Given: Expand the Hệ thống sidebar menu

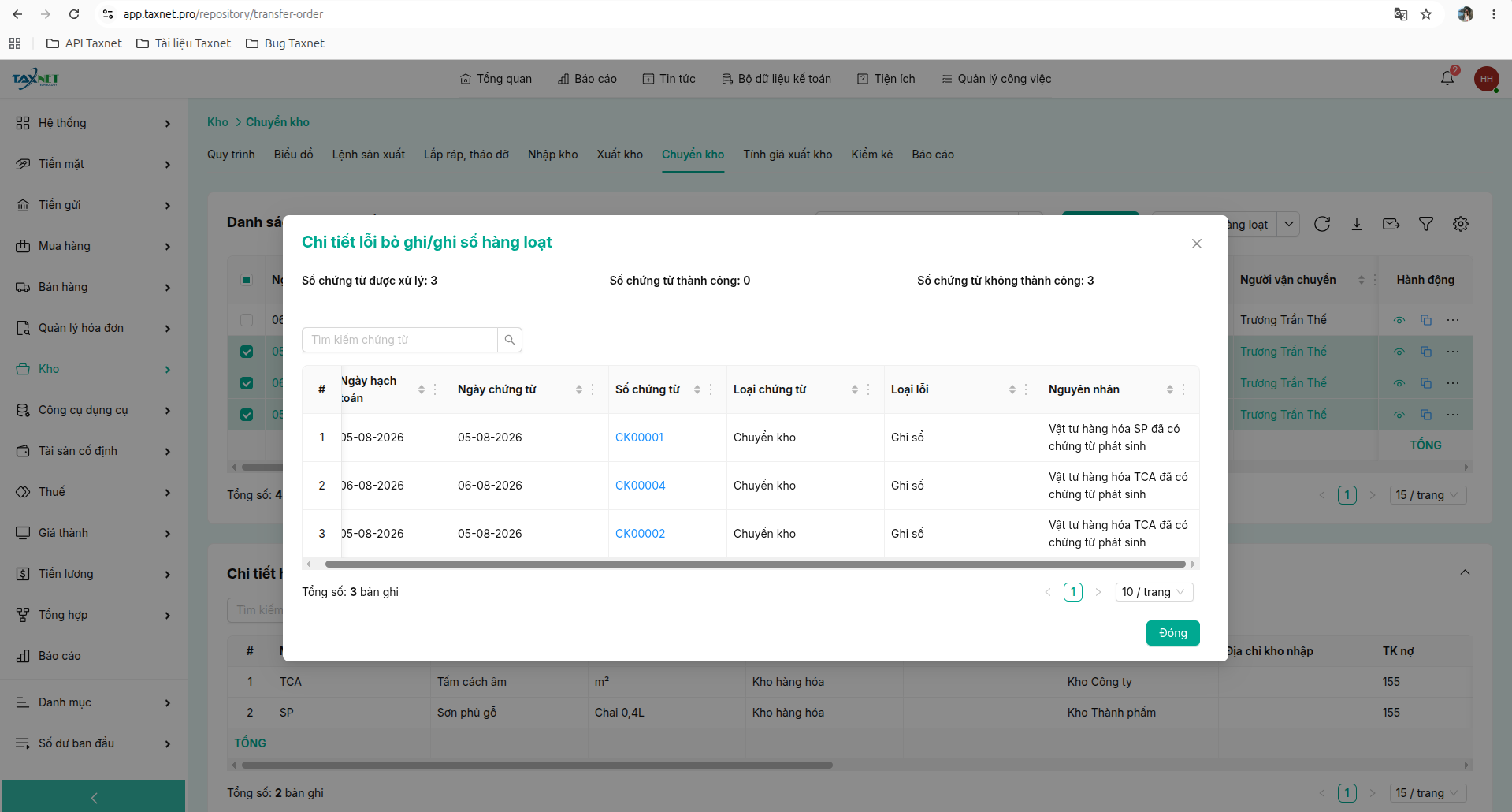Looking at the screenshot, I should click(94, 123).
